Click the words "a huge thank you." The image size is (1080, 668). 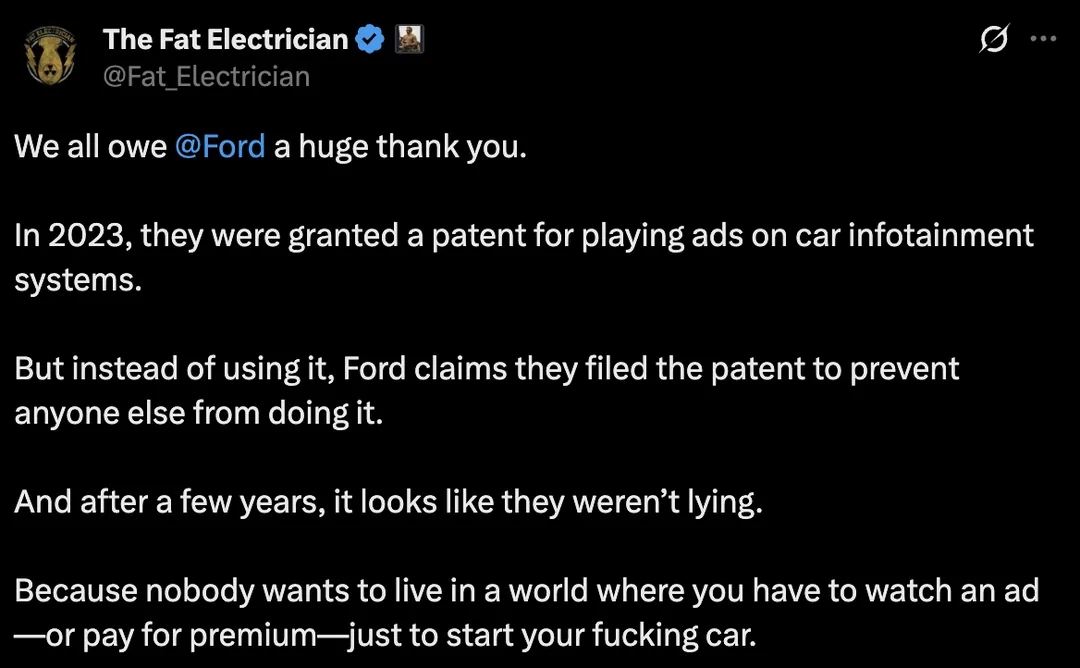tap(400, 147)
